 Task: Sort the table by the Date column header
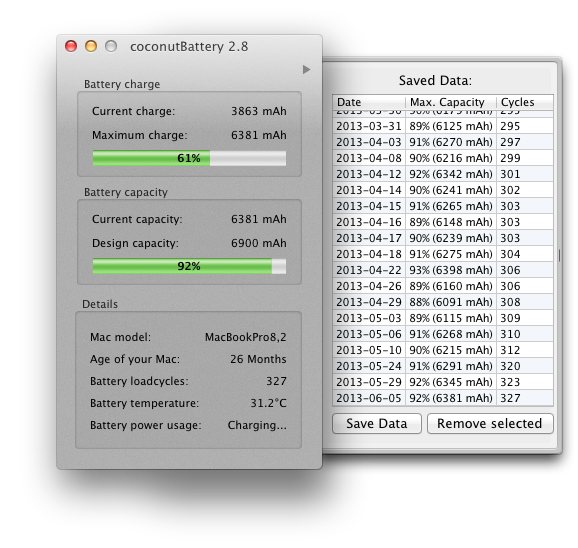pyautogui.click(x=369, y=102)
